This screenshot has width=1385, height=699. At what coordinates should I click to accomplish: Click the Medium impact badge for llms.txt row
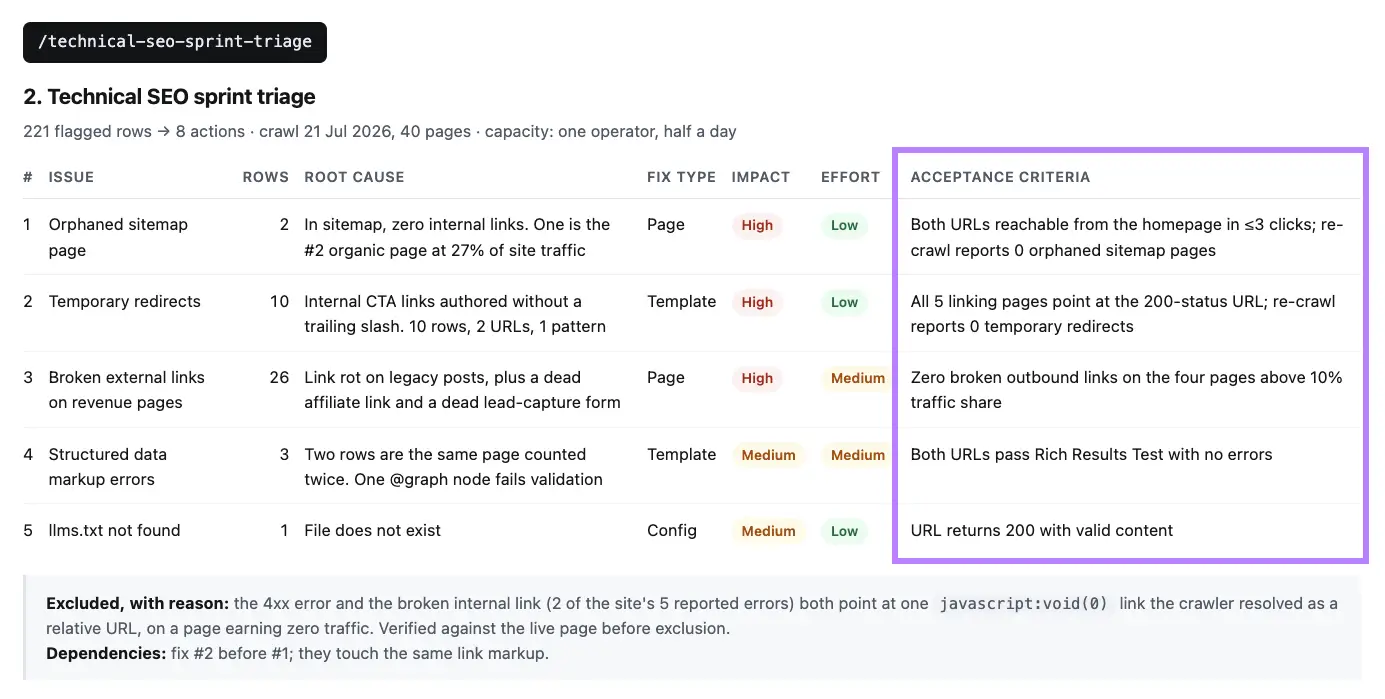click(768, 531)
